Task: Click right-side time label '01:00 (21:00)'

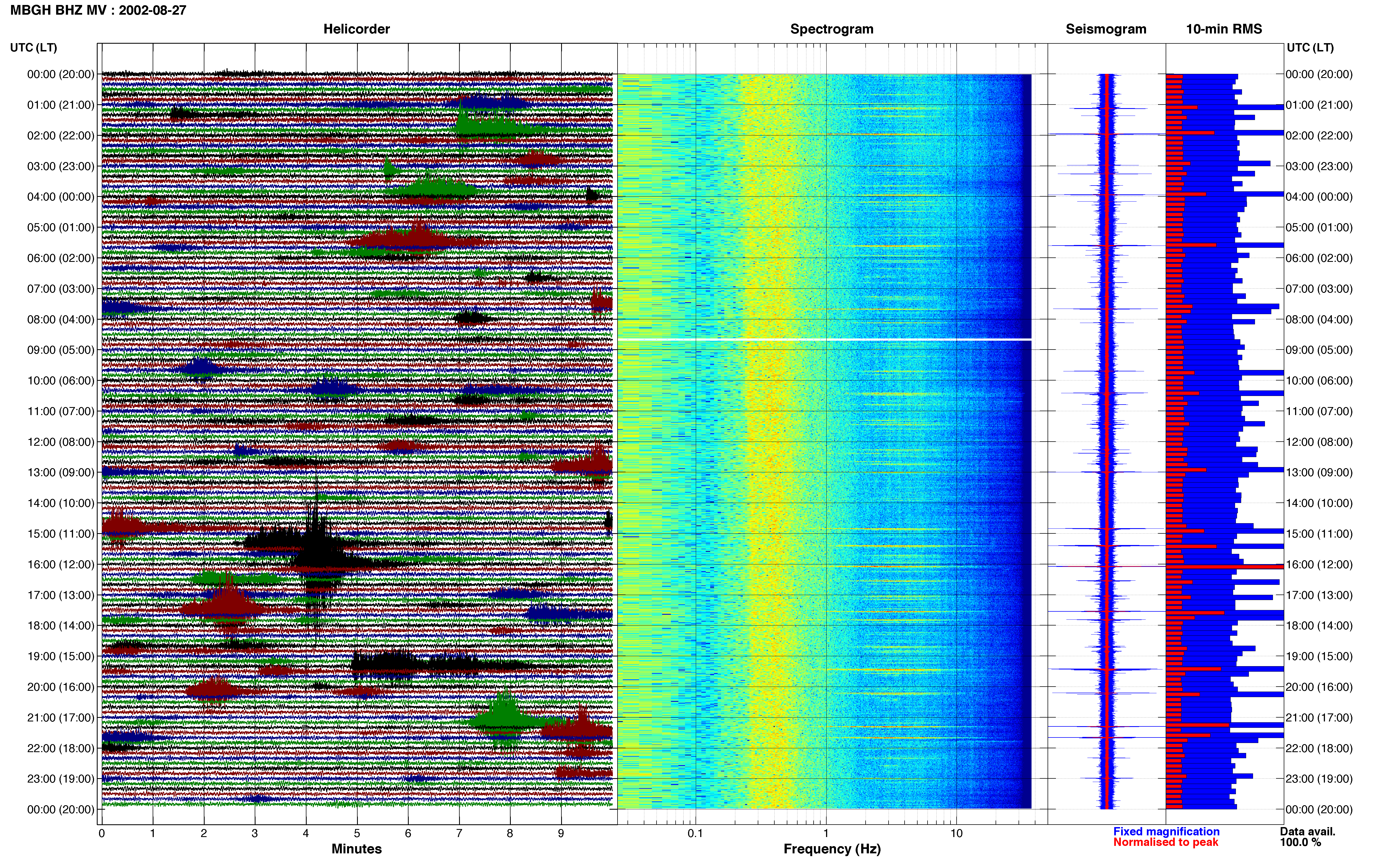Action: [x=1319, y=105]
